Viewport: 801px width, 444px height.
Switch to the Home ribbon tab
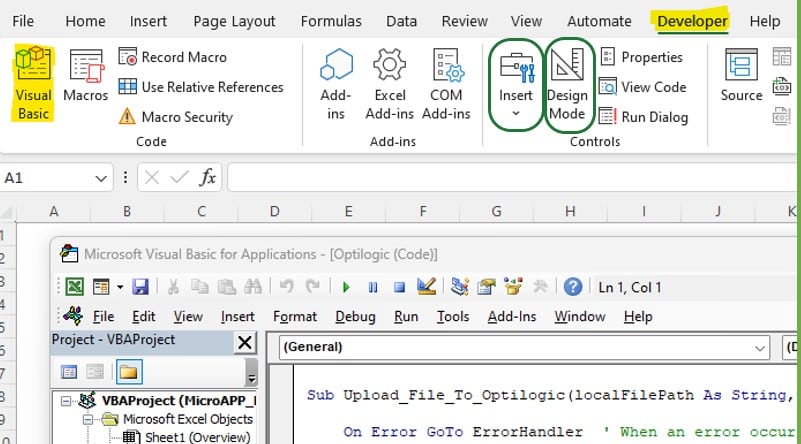(85, 21)
